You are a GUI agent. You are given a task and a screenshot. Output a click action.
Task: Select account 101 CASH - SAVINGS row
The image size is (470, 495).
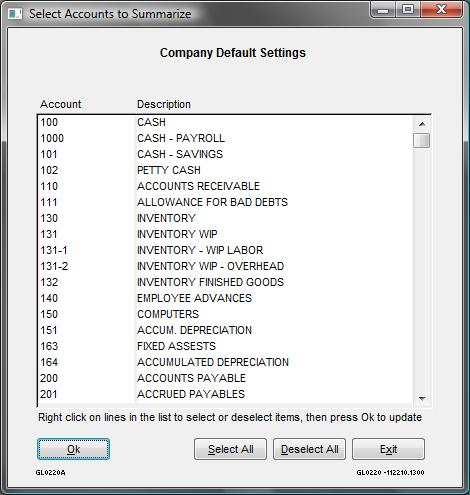225,154
